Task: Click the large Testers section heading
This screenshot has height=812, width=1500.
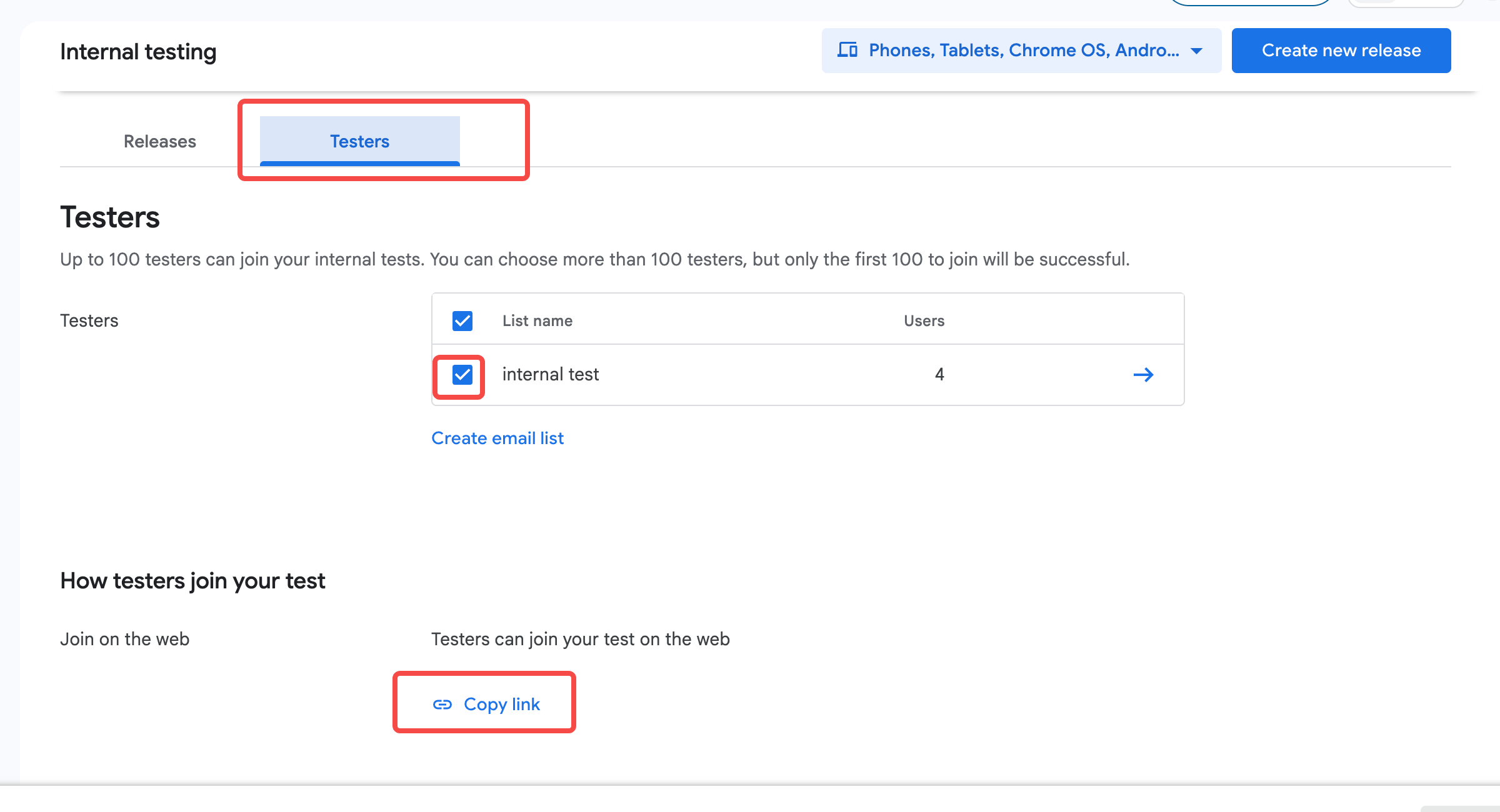Action: [x=110, y=217]
